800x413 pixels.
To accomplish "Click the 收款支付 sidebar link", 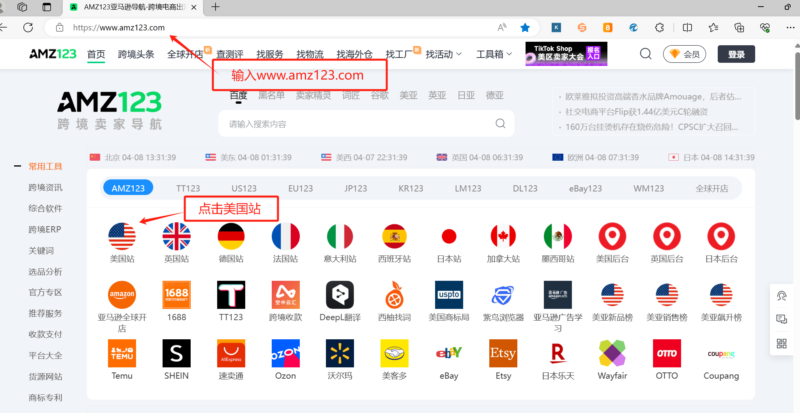I will coord(45,334).
